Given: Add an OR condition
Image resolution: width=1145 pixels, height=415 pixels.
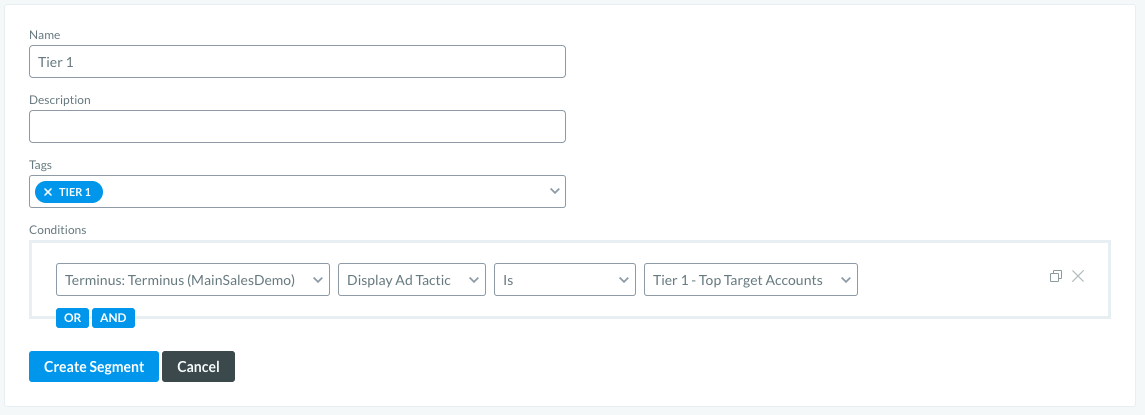Looking at the screenshot, I should 72,318.
